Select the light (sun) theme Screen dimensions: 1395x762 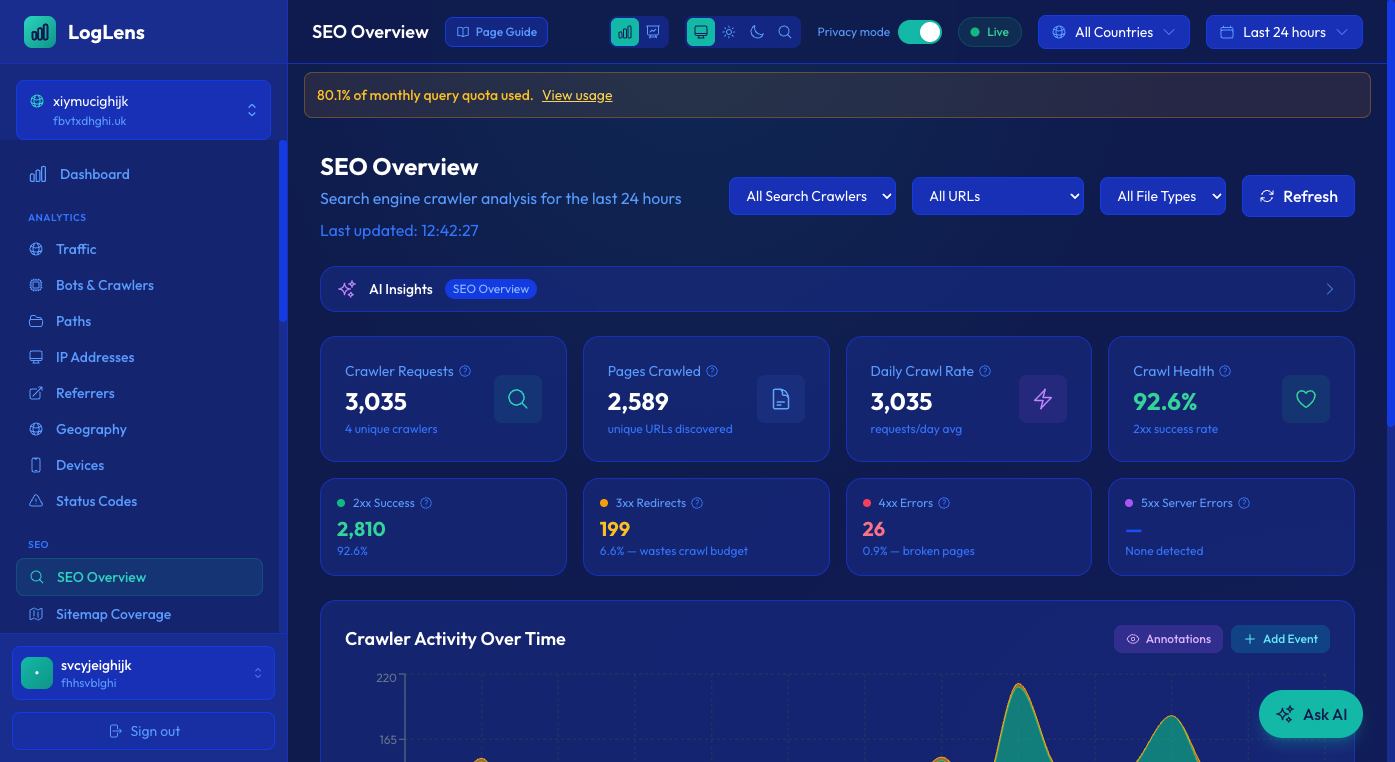(729, 32)
